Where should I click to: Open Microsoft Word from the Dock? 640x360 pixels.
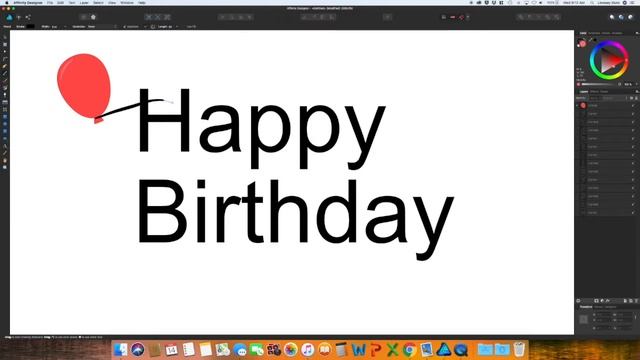(359, 350)
